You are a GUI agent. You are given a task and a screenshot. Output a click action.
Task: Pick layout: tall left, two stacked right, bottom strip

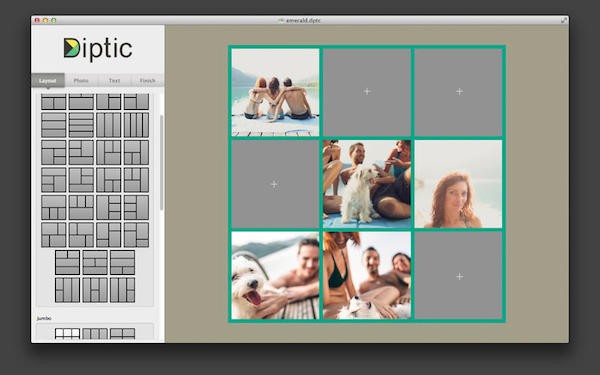(x=81, y=180)
